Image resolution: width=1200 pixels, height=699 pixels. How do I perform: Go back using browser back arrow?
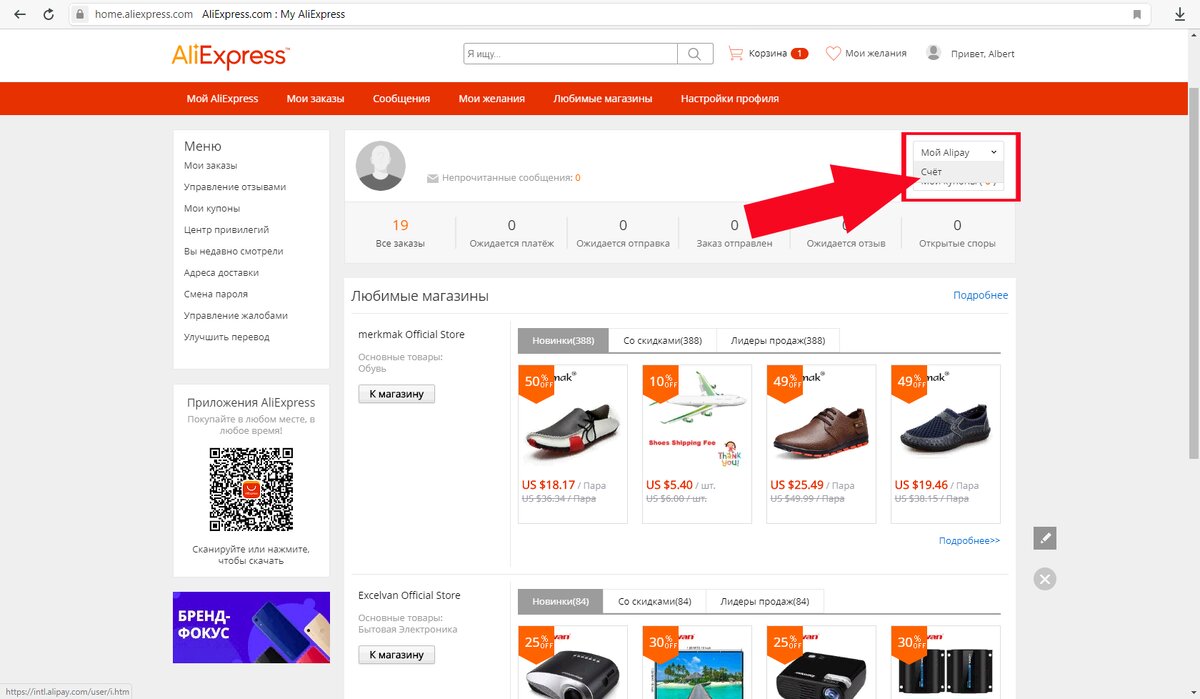click(x=19, y=14)
